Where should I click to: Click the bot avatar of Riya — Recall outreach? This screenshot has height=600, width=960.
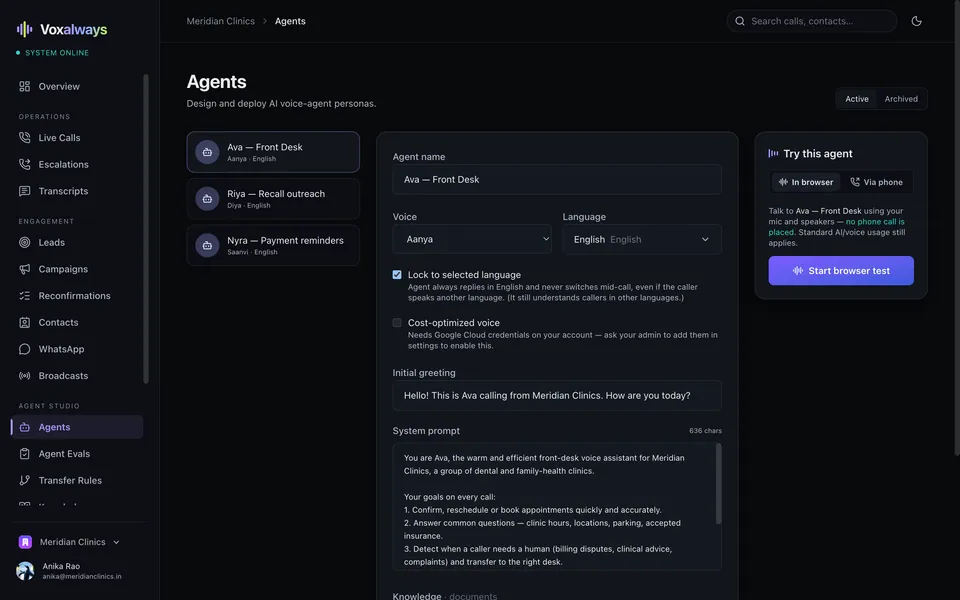(x=207, y=198)
